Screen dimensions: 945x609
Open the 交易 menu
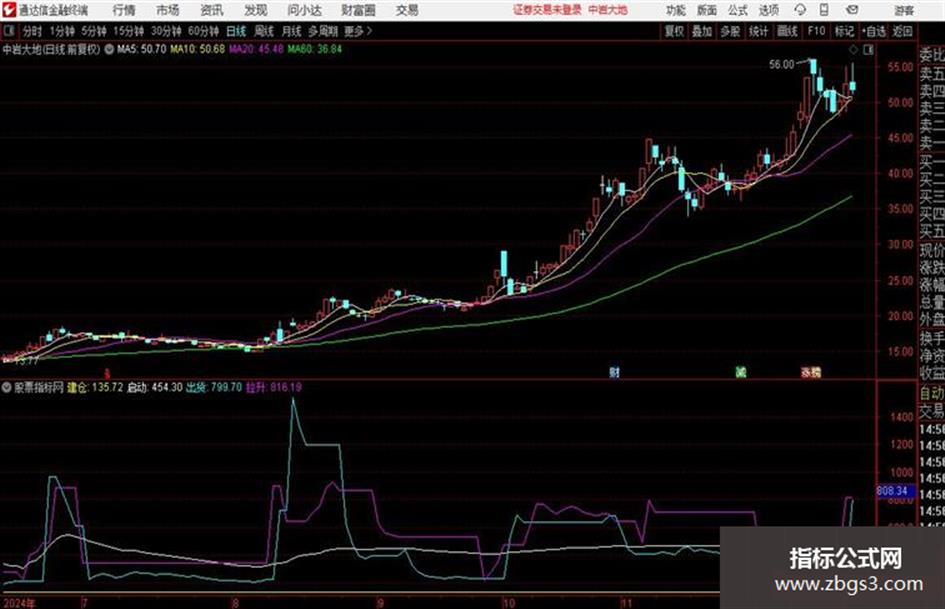click(x=407, y=10)
